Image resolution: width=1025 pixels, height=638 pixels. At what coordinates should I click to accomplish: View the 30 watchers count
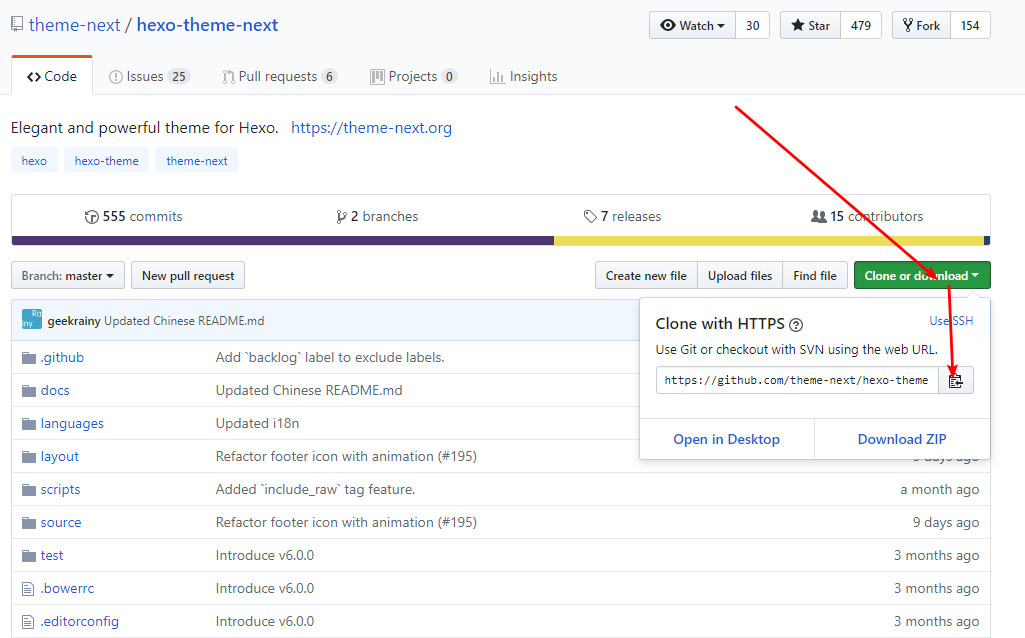pos(752,25)
